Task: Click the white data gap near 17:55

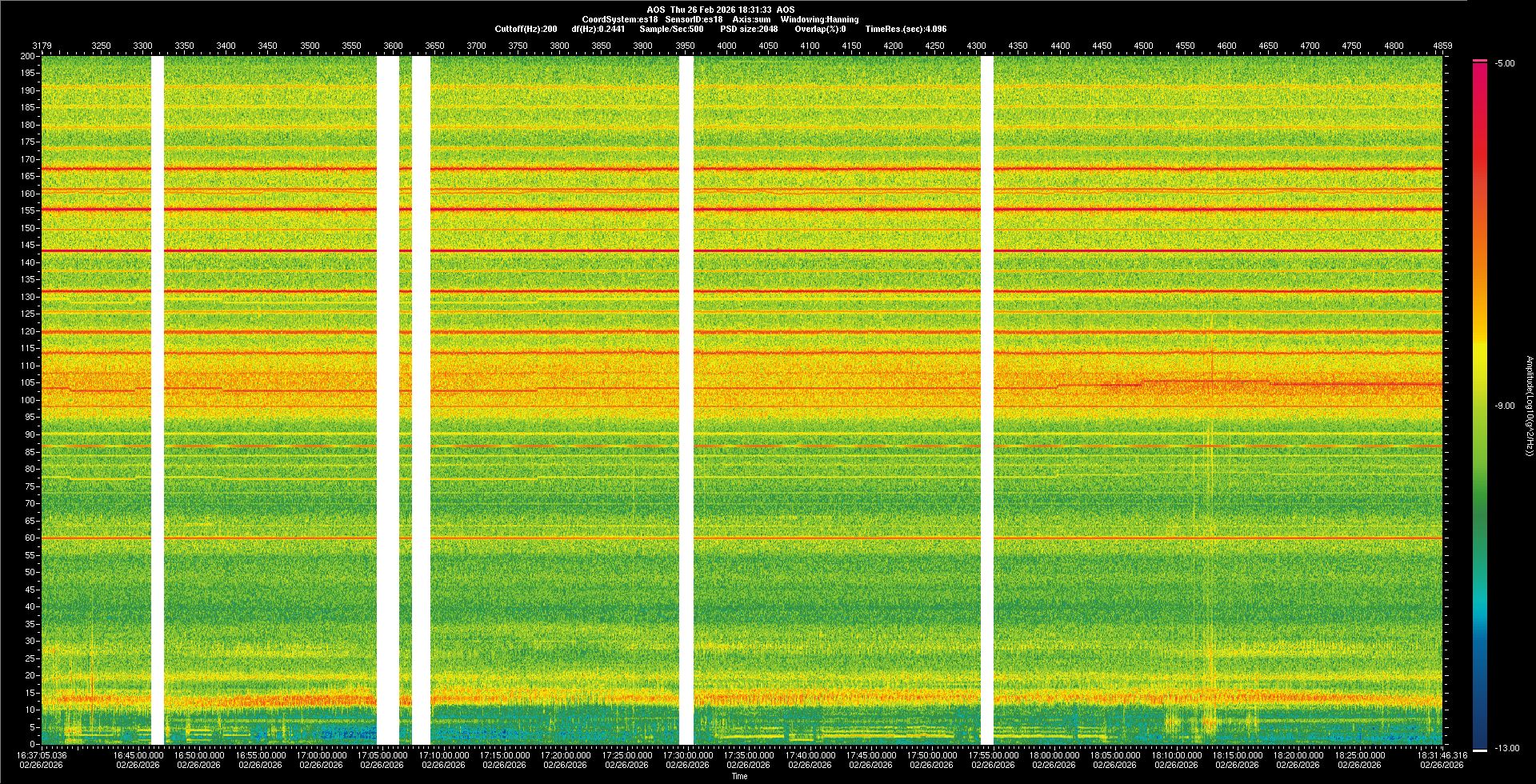Action: 986,400
